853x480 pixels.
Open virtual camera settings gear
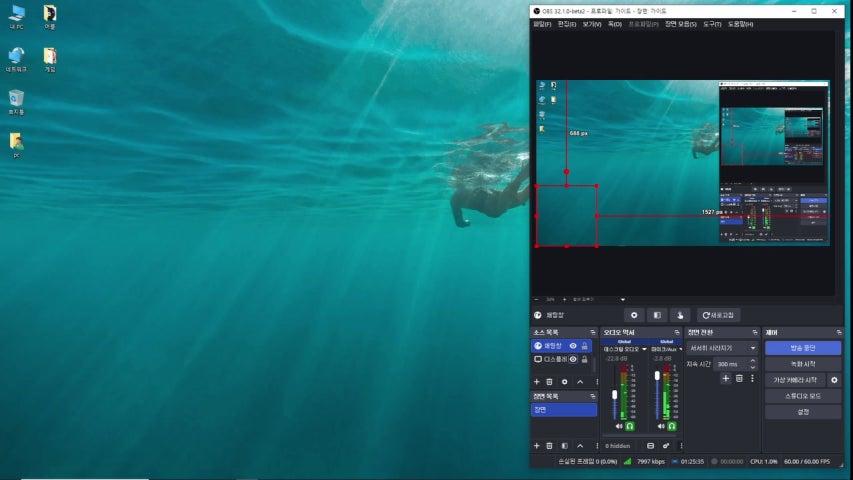(834, 380)
